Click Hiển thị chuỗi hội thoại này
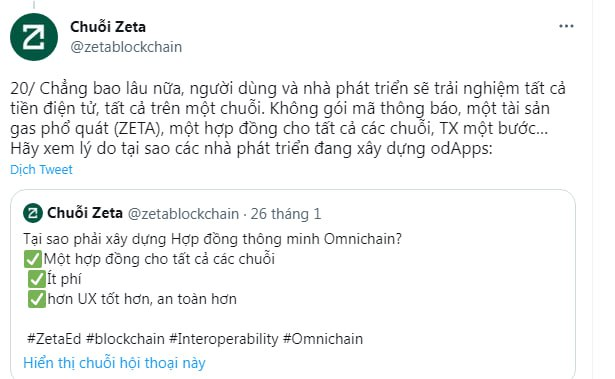 tap(114, 363)
